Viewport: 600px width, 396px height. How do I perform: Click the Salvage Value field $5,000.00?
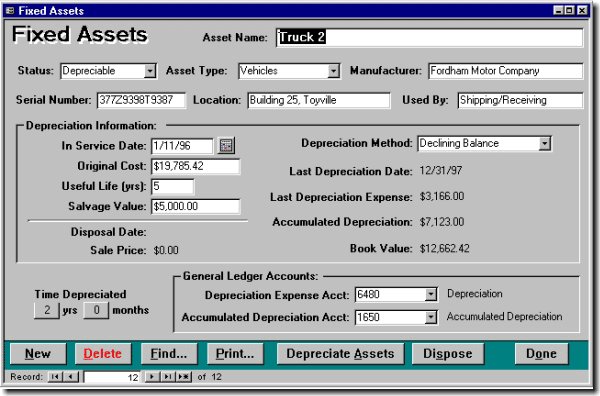point(196,207)
